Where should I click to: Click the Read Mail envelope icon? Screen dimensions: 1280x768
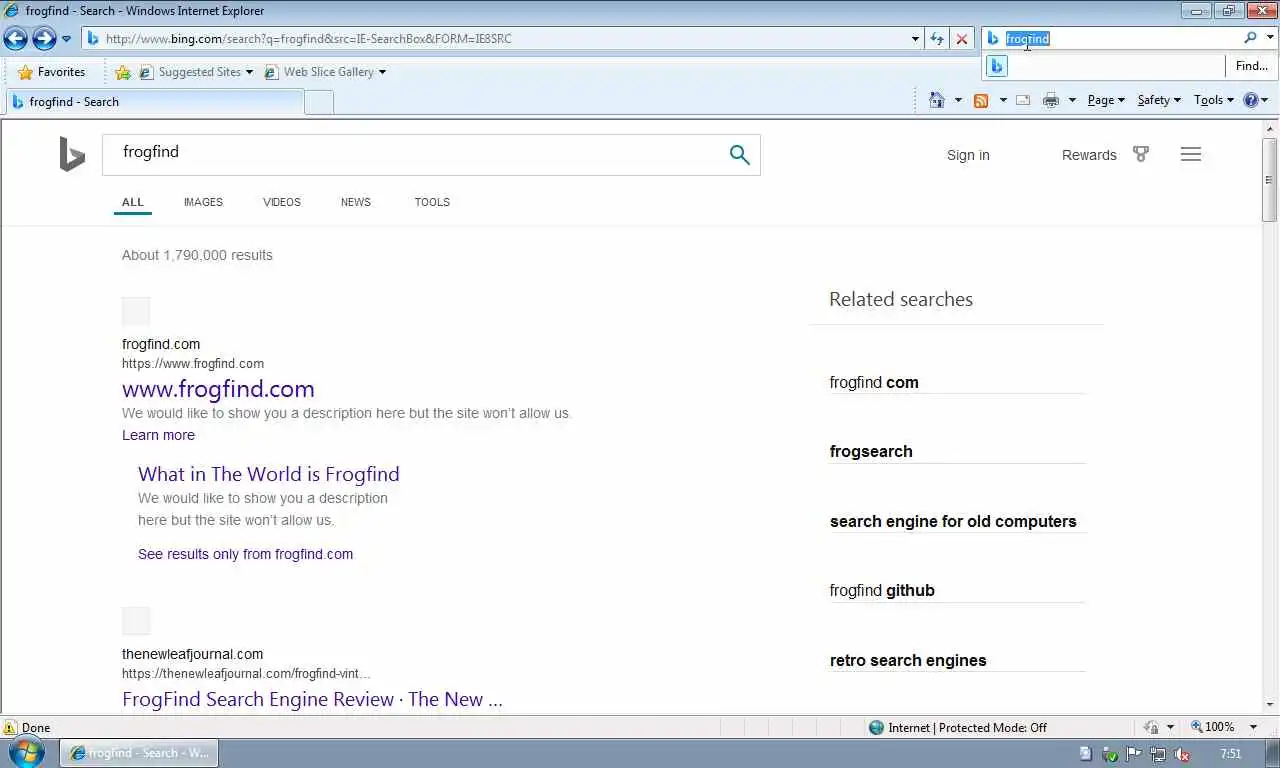[1023, 100]
